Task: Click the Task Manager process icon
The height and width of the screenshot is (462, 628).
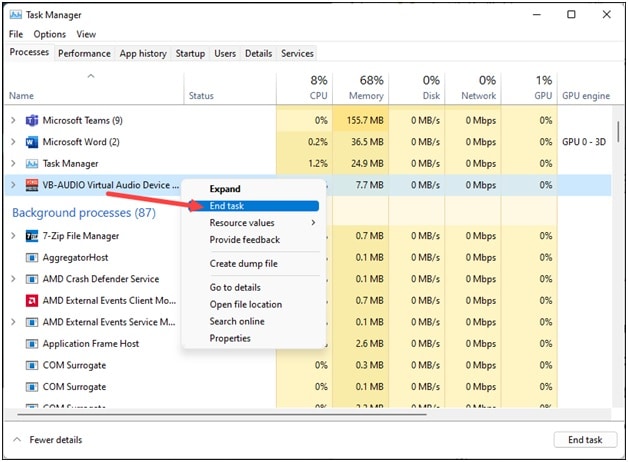Action: 32,163
